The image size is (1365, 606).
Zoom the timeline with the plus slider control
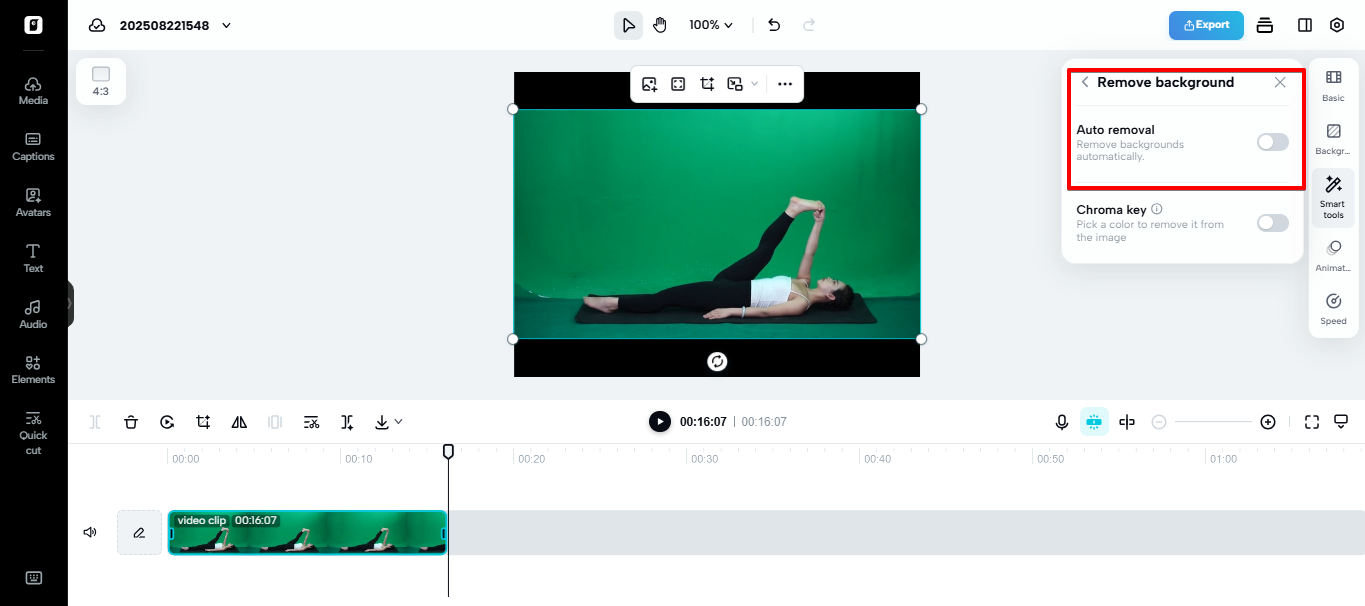(x=1267, y=421)
